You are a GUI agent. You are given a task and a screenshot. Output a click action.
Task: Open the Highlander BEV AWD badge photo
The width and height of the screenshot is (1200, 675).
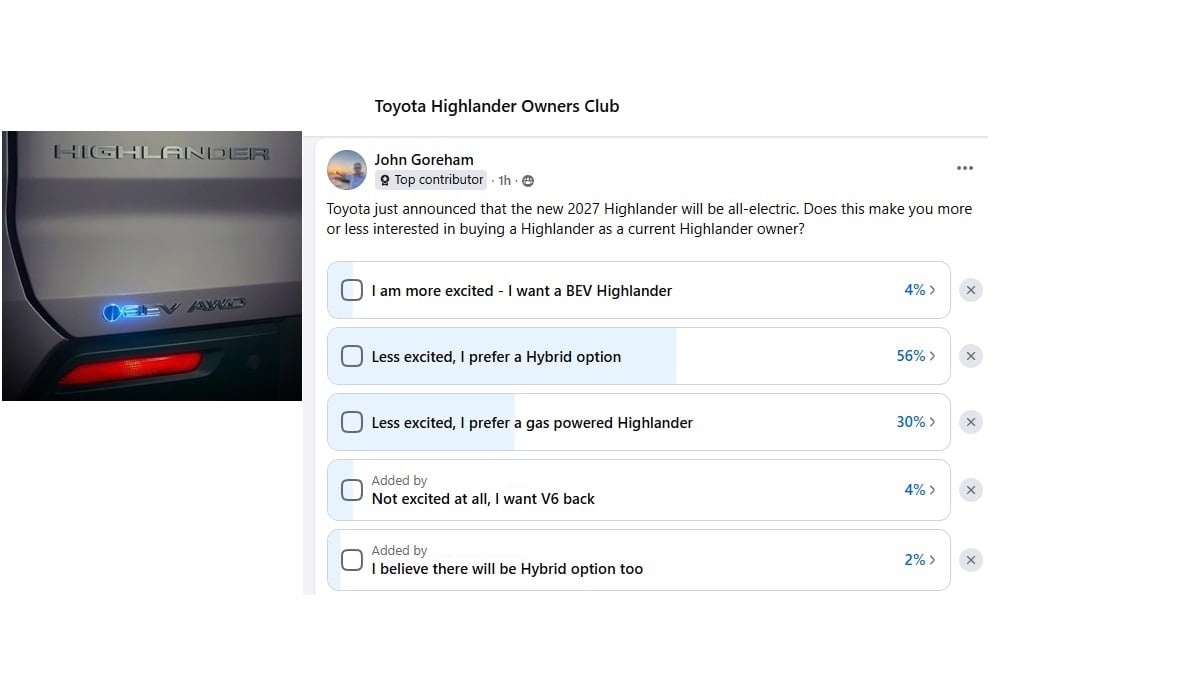(x=152, y=266)
